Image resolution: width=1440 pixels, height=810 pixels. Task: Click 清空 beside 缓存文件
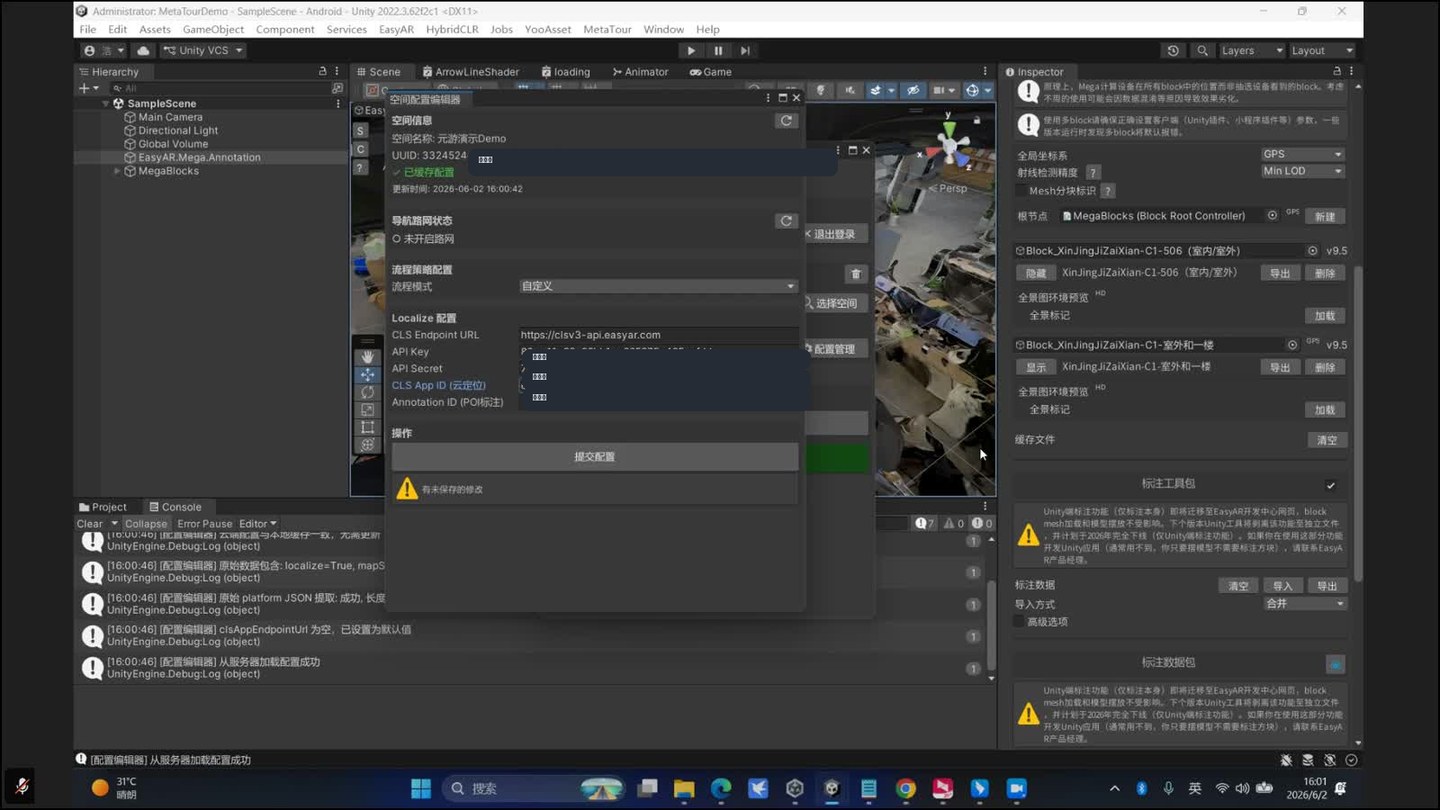(1327, 440)
